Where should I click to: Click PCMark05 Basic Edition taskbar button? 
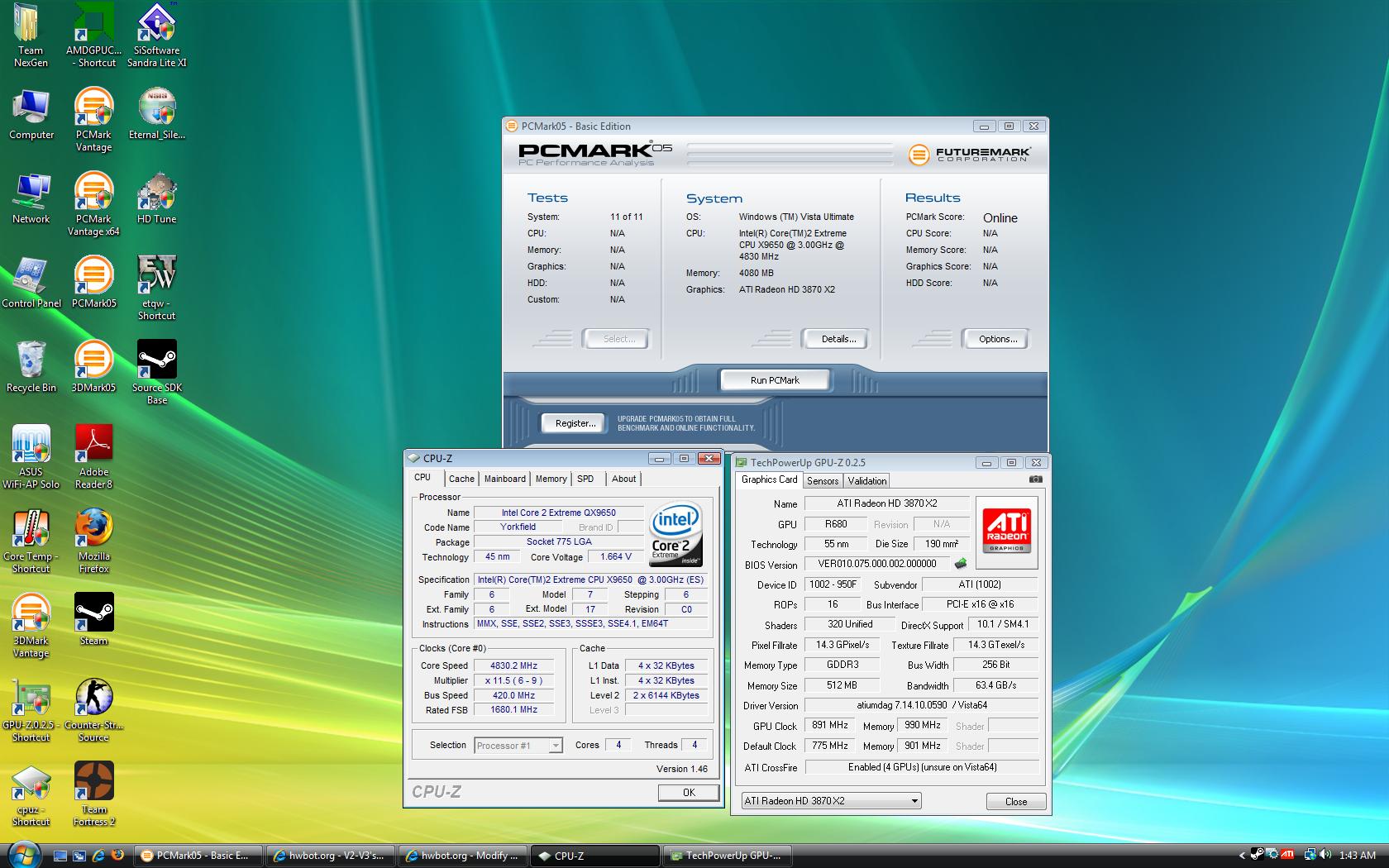pyautogui.click(x=198, y=856)
